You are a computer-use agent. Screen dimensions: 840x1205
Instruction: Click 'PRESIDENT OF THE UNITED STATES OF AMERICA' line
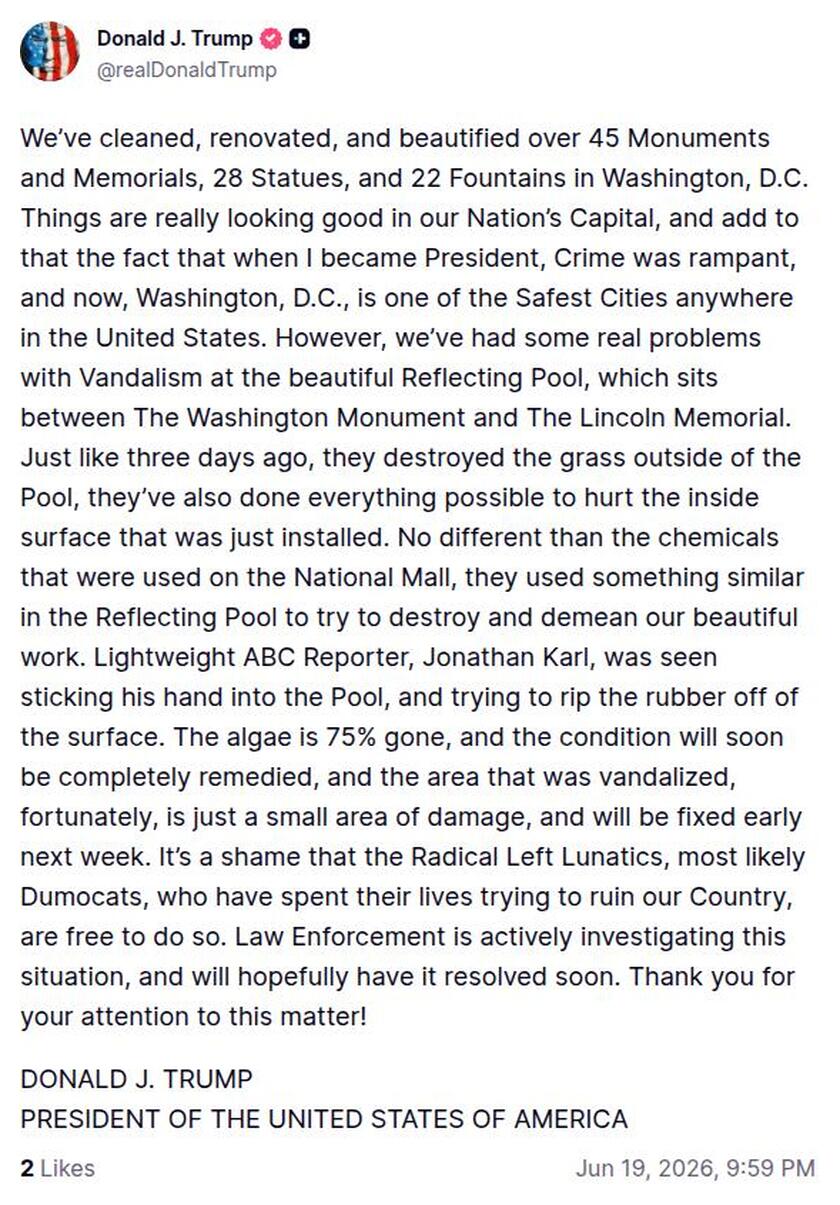[324, 1119]
